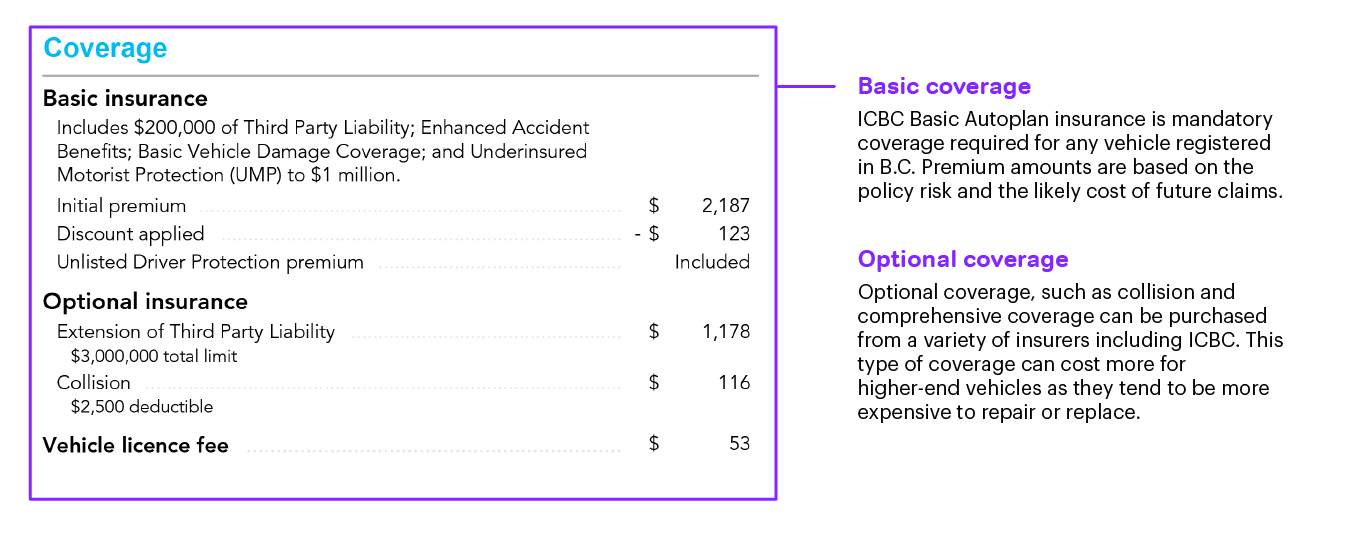Image resolution: width=1345 pixels, height=534 pixels.
Task: Click the 53 licence fee amount
Action: [x=739, y=443]
